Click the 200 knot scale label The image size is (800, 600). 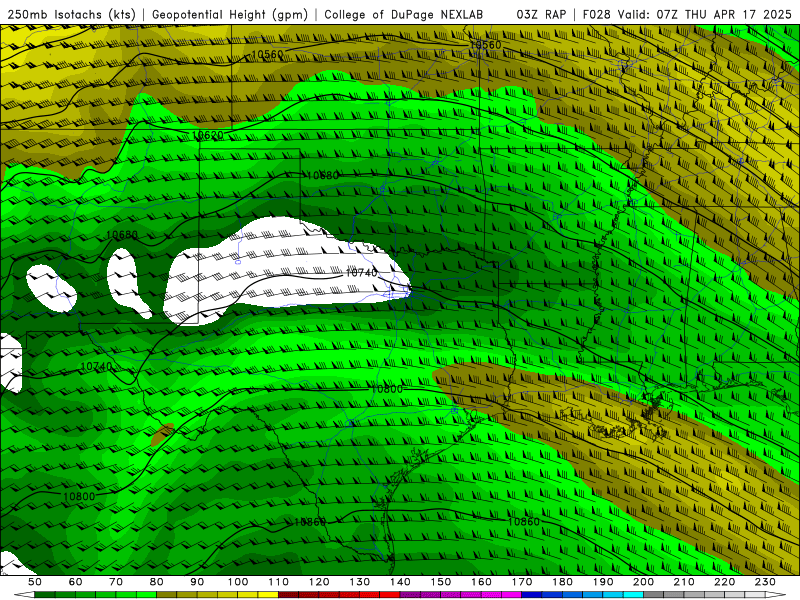[x=644, y=582]
